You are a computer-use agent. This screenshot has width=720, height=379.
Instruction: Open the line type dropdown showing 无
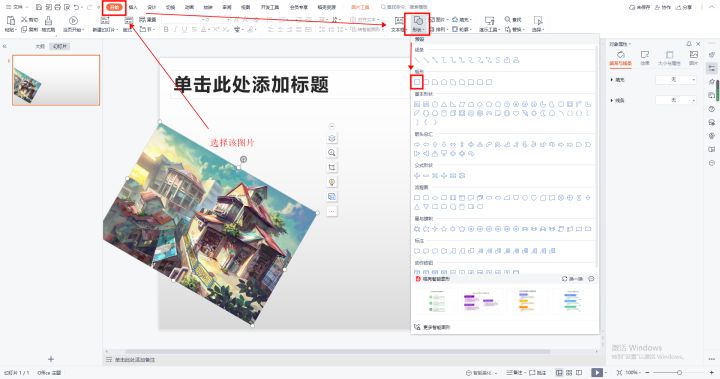coord(675,100)
